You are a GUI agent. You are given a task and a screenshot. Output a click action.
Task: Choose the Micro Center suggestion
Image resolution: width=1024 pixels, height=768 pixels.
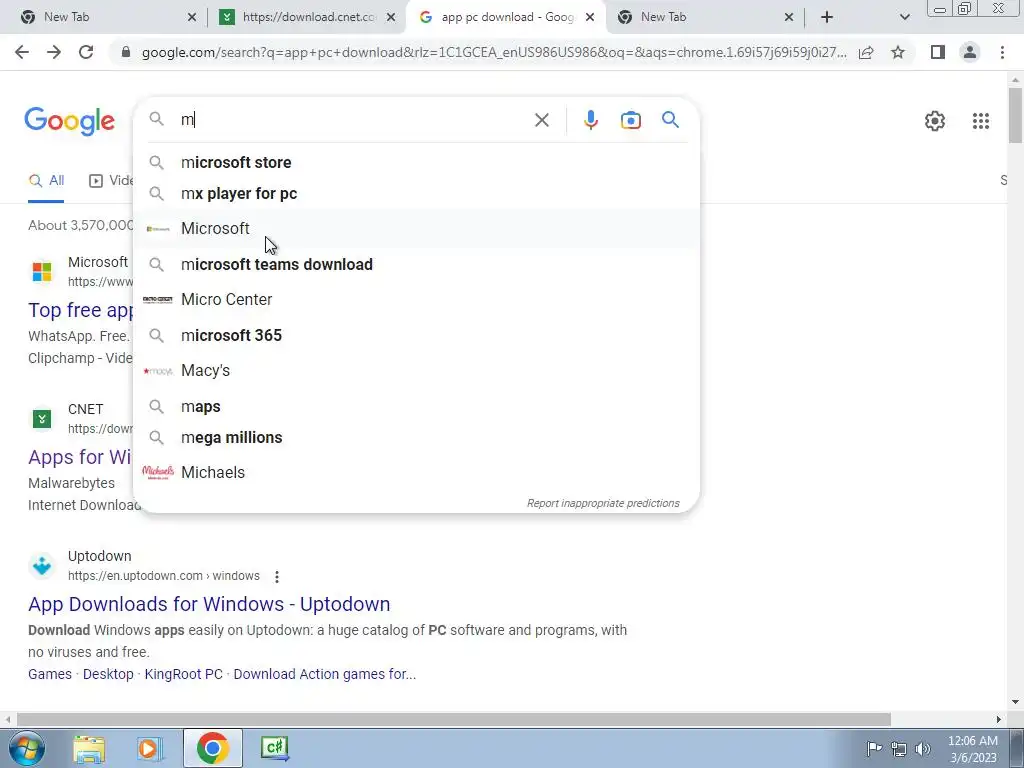pyautogui.click(x=417, y=300)
